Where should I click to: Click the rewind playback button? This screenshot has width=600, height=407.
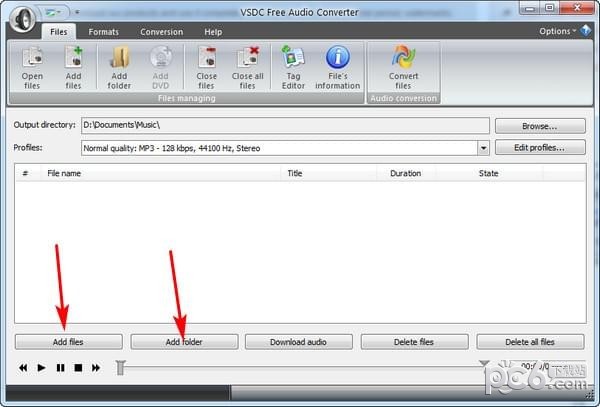23,368
